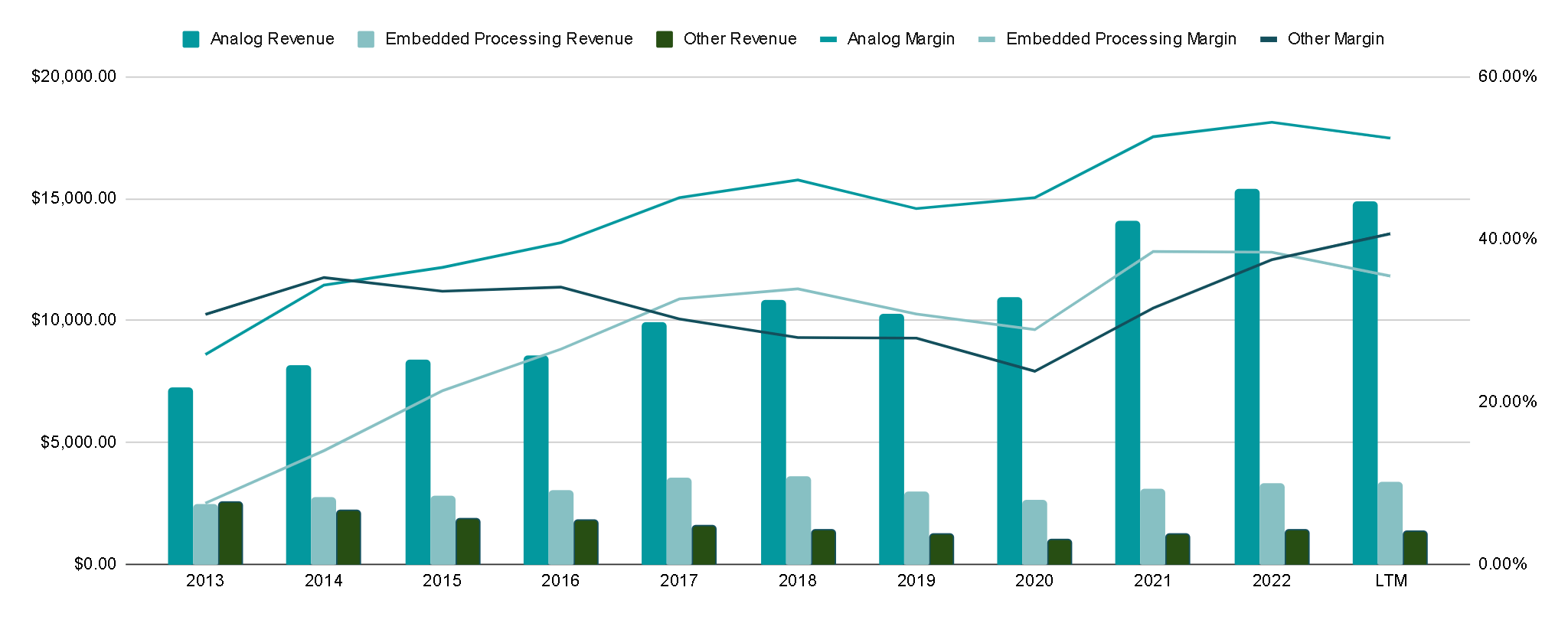Select the 2013 Other Revenue dark green bar
The height and width of the screenshot is (620, 1568).
coord(230,534)
